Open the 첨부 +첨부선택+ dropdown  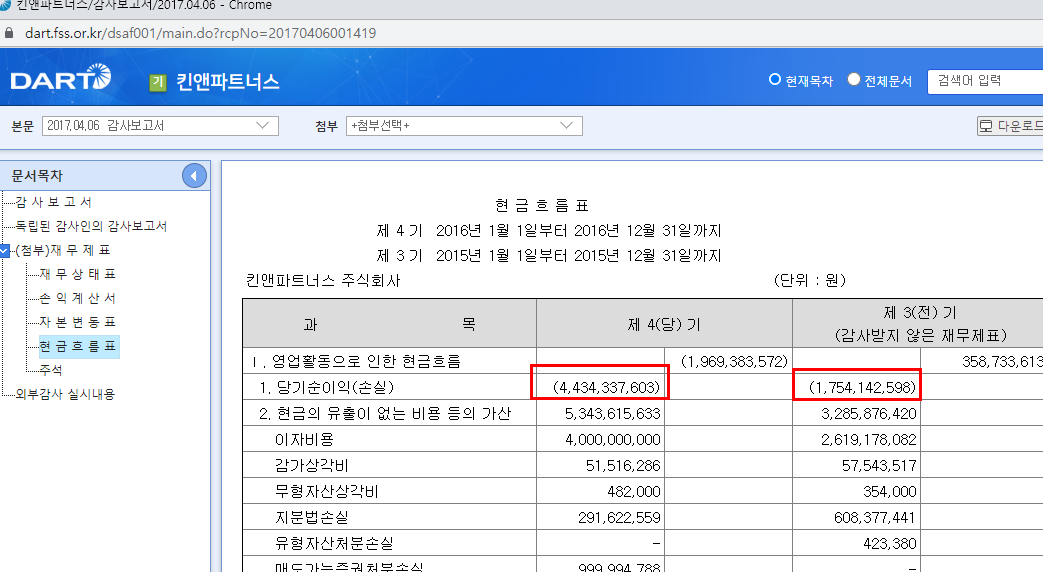point(464,126)
